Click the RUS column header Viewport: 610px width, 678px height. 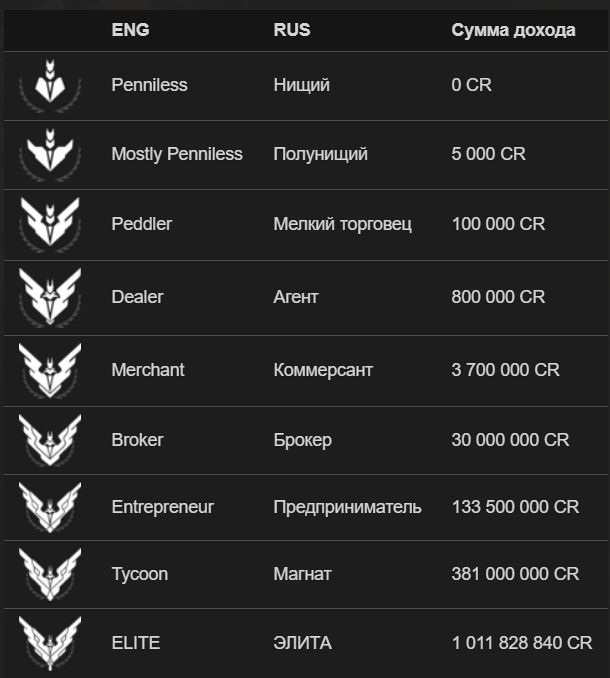point(292,30)
